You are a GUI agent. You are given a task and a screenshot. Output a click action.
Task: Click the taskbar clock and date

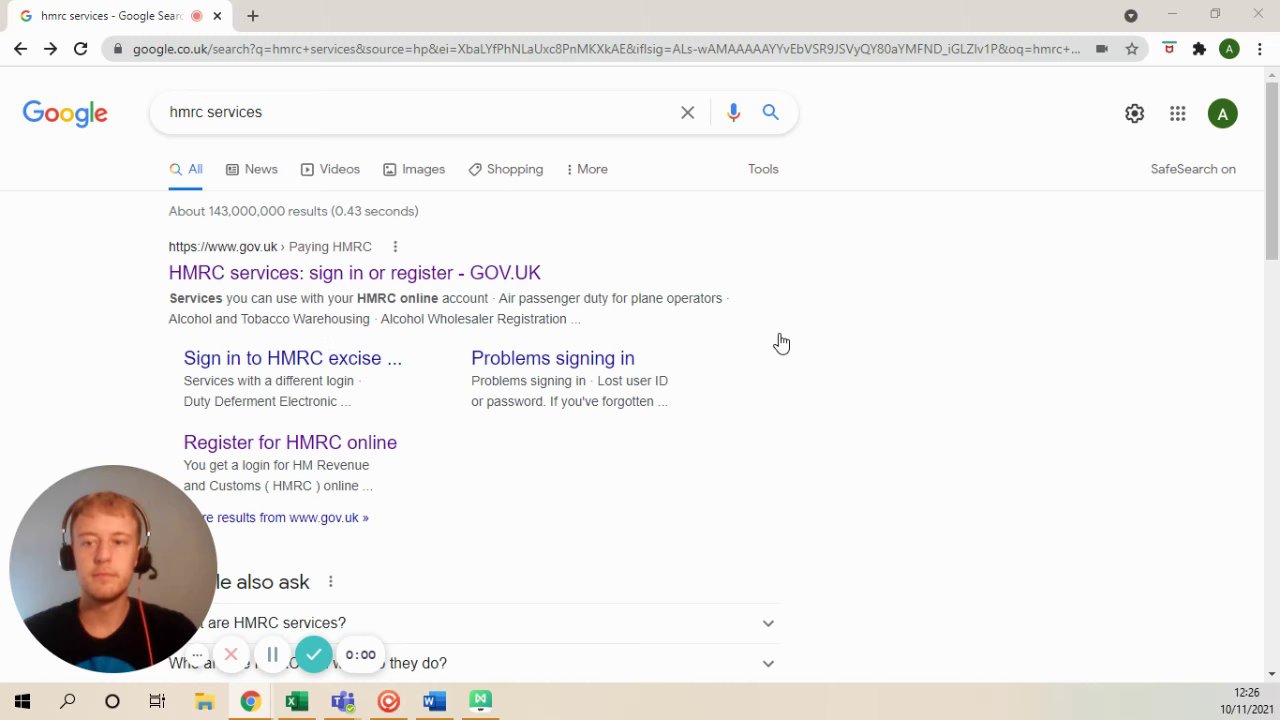point(1246,701)
